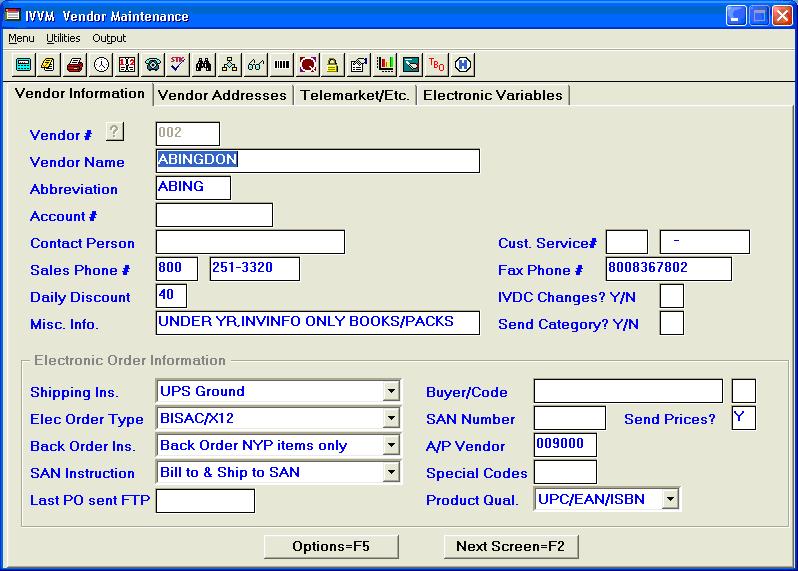Expand the SAN Instruction dropdown arrow
798x571 pixels.
391,472
